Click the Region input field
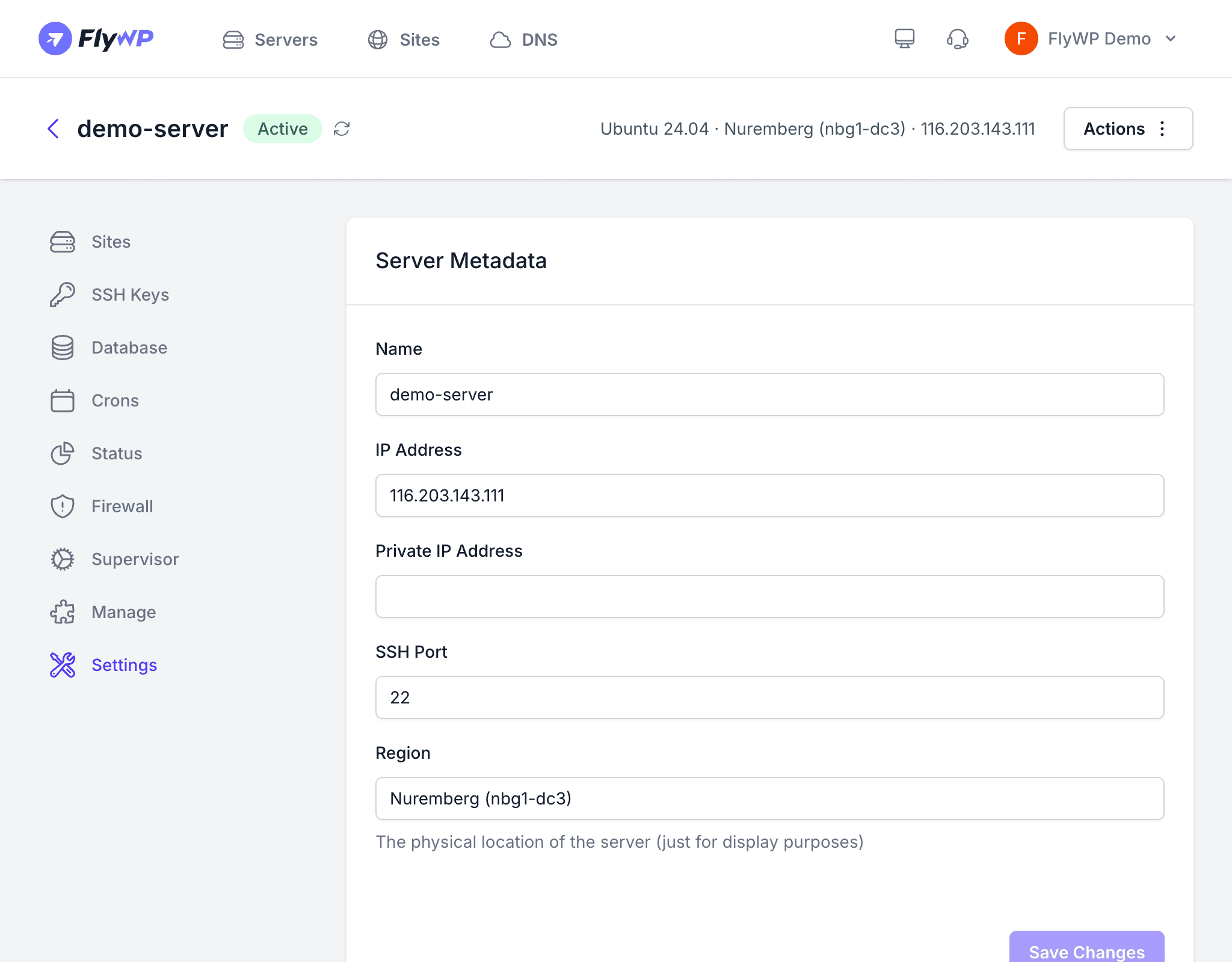 pyautogui.click(x=769, y=798)
